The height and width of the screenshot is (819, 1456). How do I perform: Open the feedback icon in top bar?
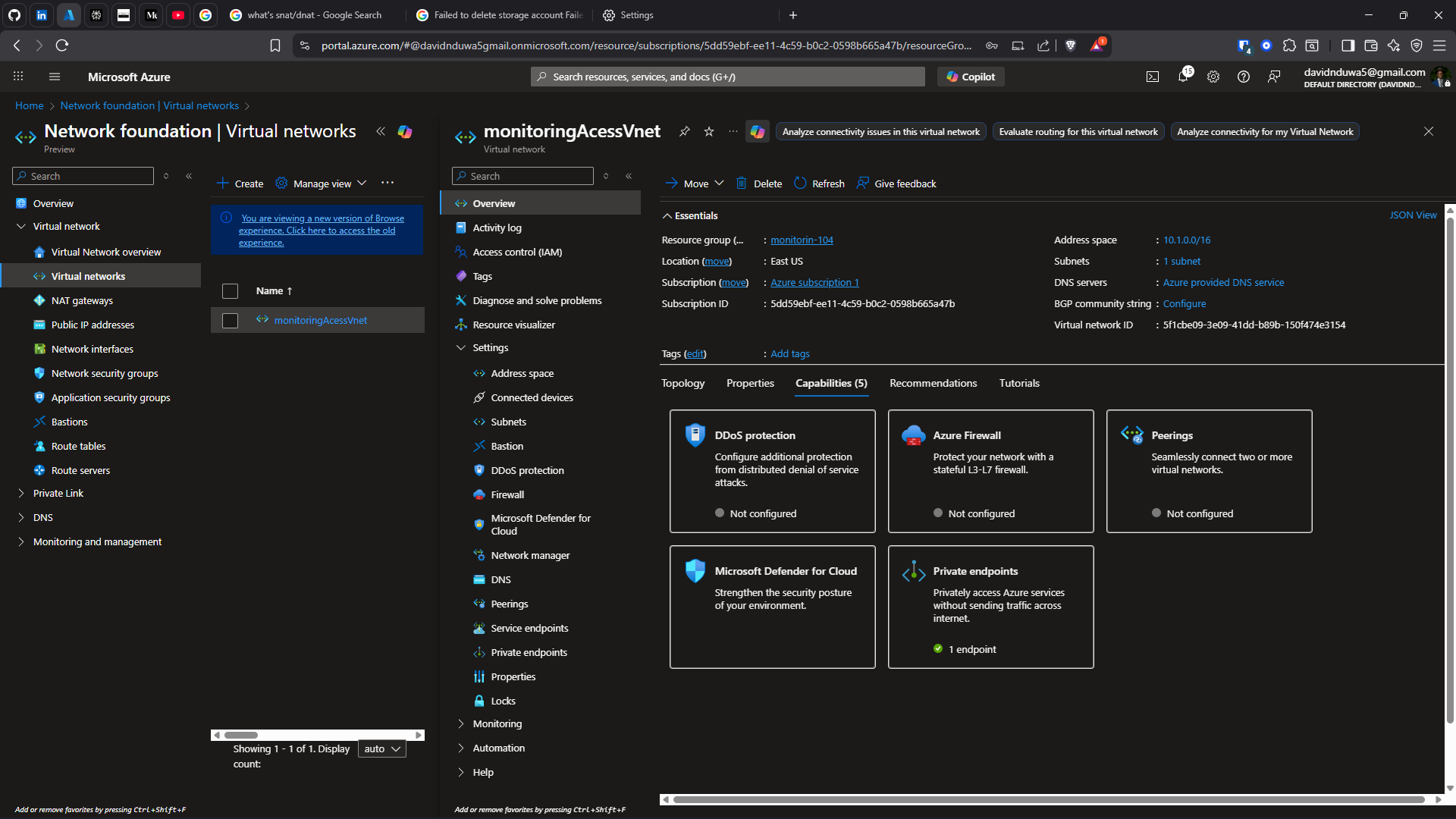tap(1274, 77)
